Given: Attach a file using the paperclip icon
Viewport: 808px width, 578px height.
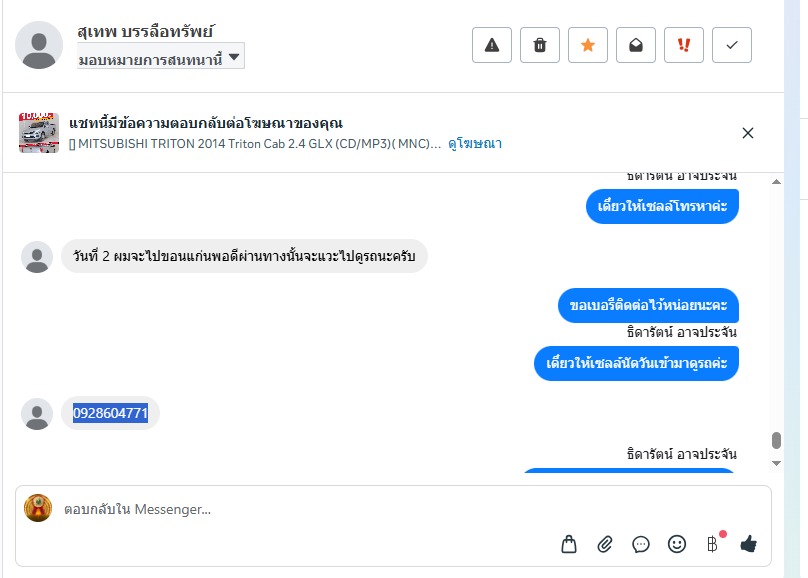Looking at the screenshot, I should tap(605, 544).
